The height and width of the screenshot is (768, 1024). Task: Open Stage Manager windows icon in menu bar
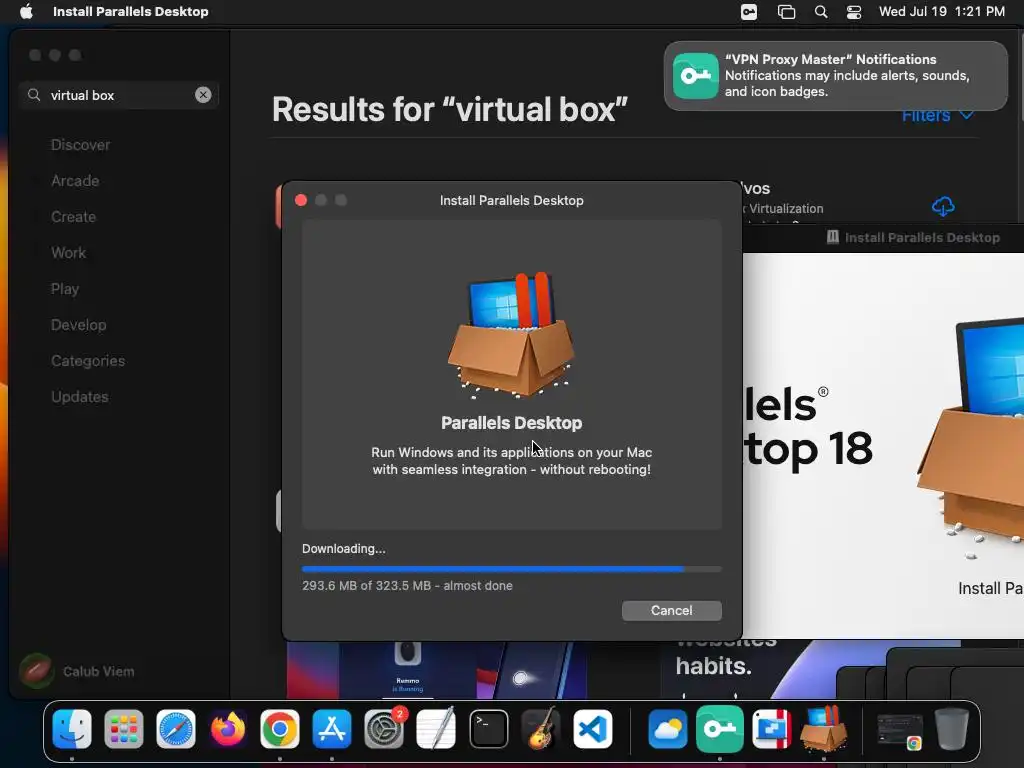(786, 12)
